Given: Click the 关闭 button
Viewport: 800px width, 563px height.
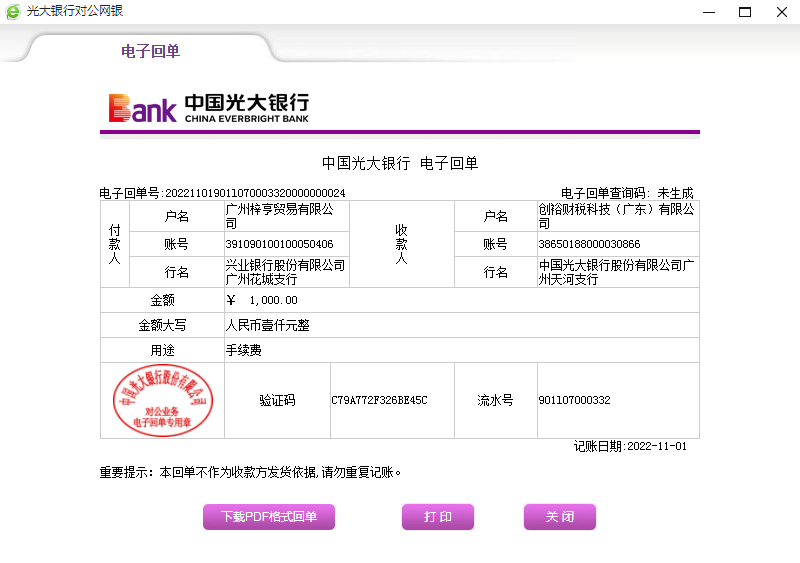Looking at the screenshot, I should (x=560, y=517).
